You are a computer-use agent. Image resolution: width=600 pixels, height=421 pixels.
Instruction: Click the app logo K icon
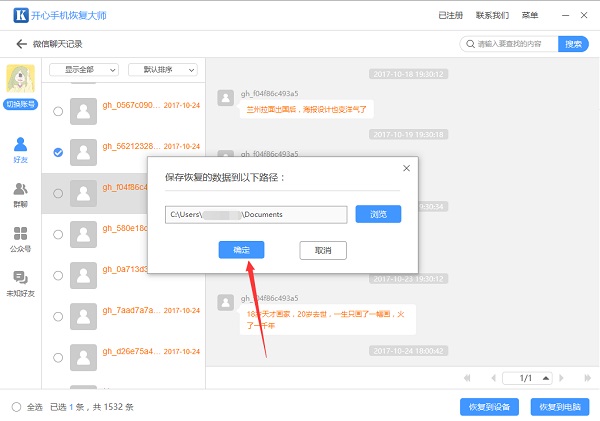tap(21, 15)
